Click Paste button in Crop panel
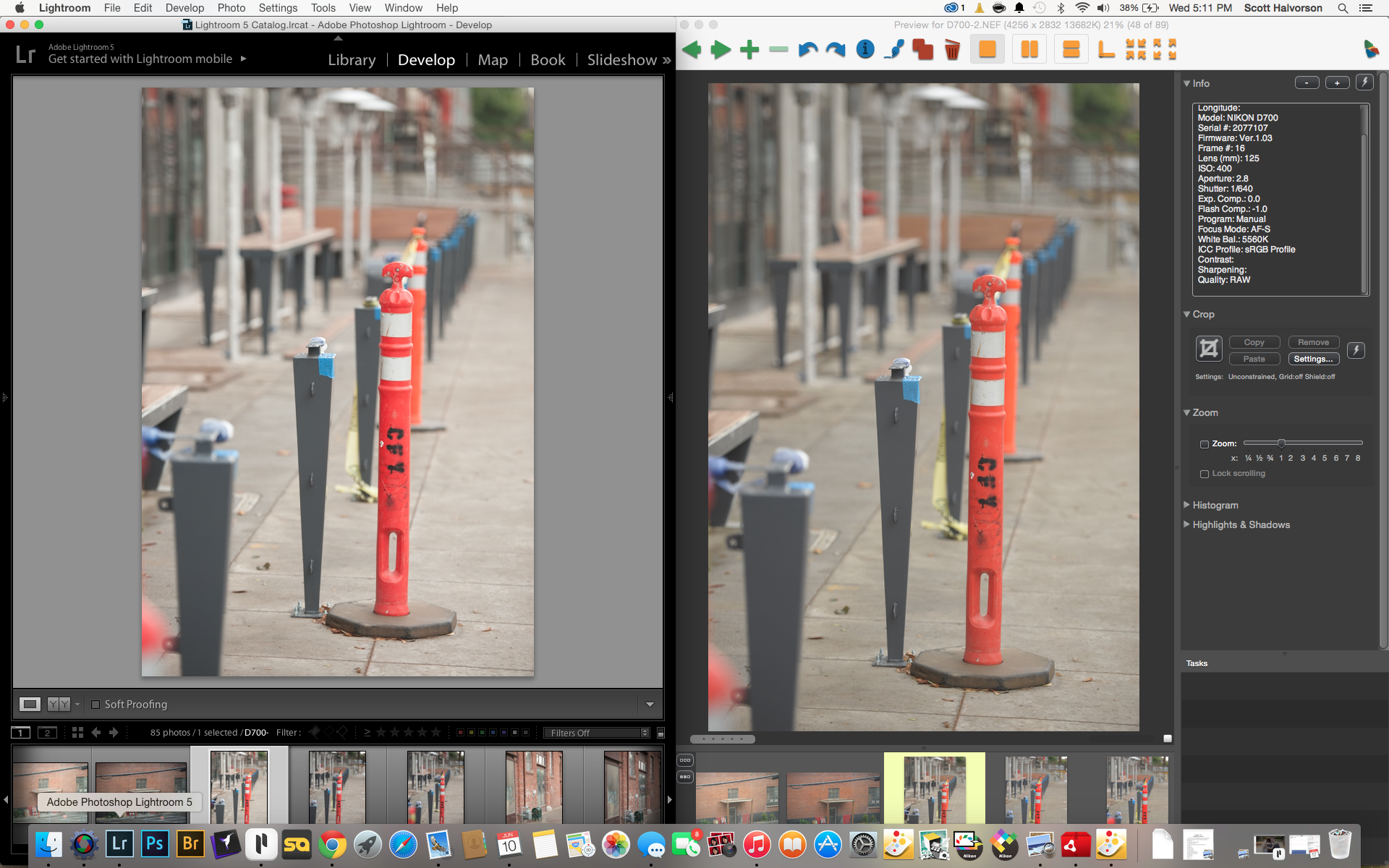The width and height of the screenshot is (1389, 868). (x=1254, y=359)
